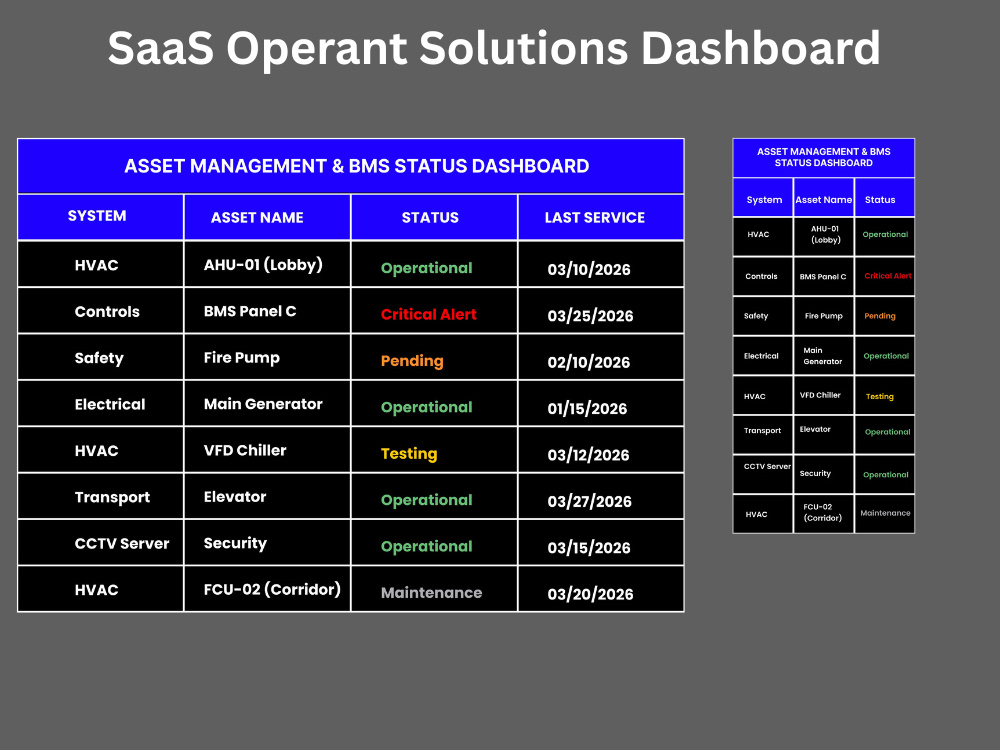
Task: Click the 'Status' header in the compact table
Action: click(879, 200)
